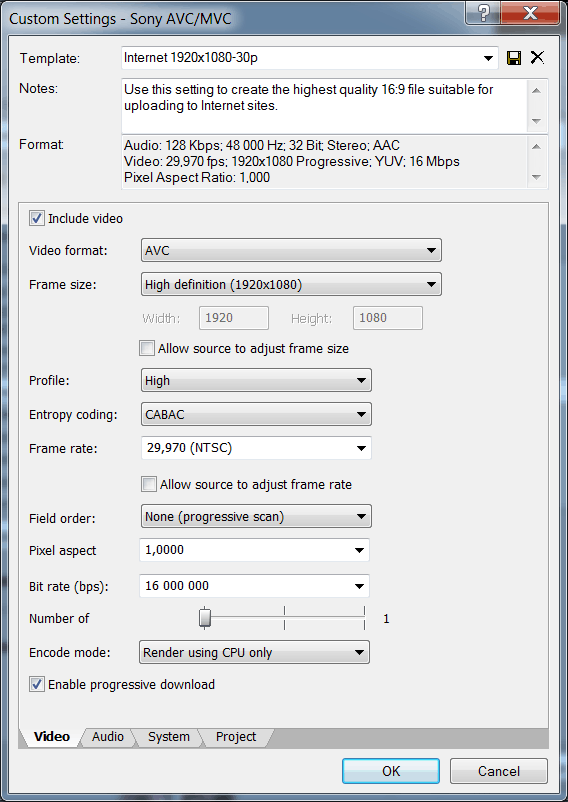Screen dimensions: 568x802
Task: Click the slider value '1'
Action: click(386, 619)
